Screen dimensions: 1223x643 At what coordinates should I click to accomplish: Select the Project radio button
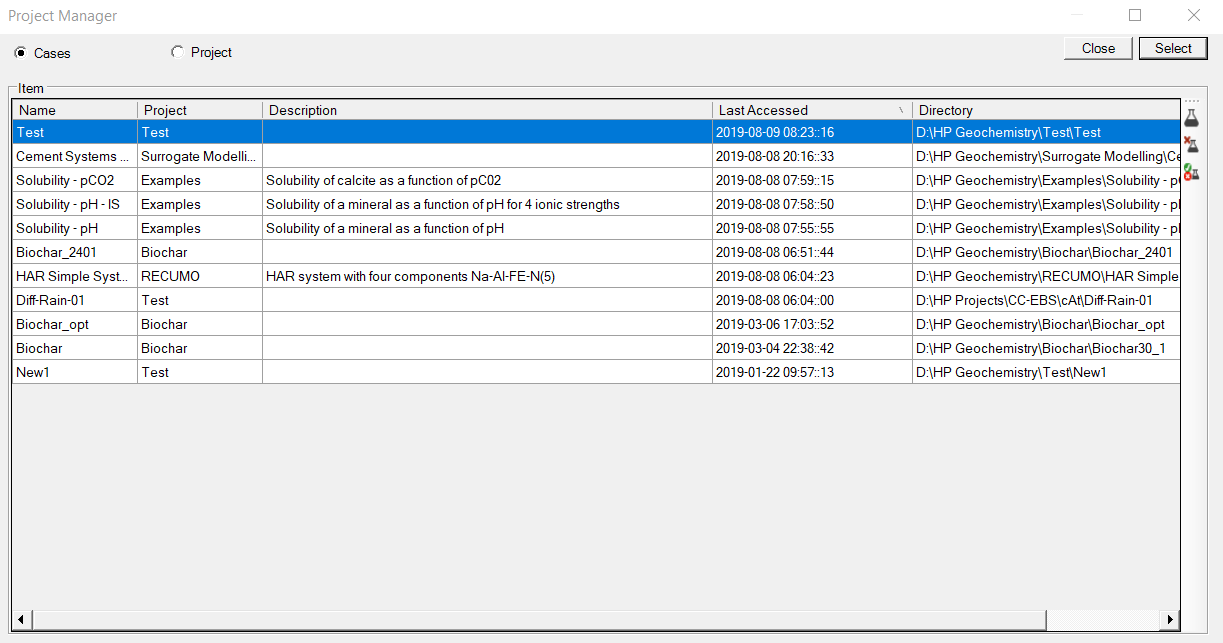(178, 52)
